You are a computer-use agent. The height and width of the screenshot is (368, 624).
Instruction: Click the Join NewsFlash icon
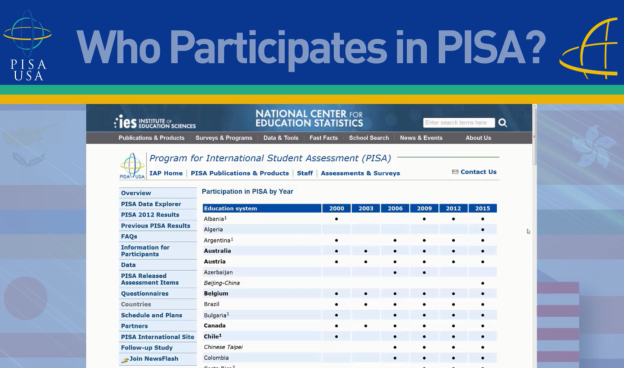[x=125, y=359]
